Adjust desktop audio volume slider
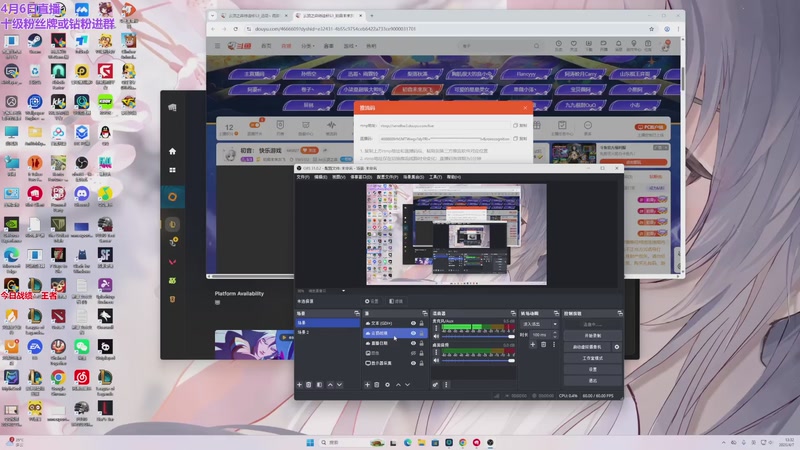 coord(478,361)
